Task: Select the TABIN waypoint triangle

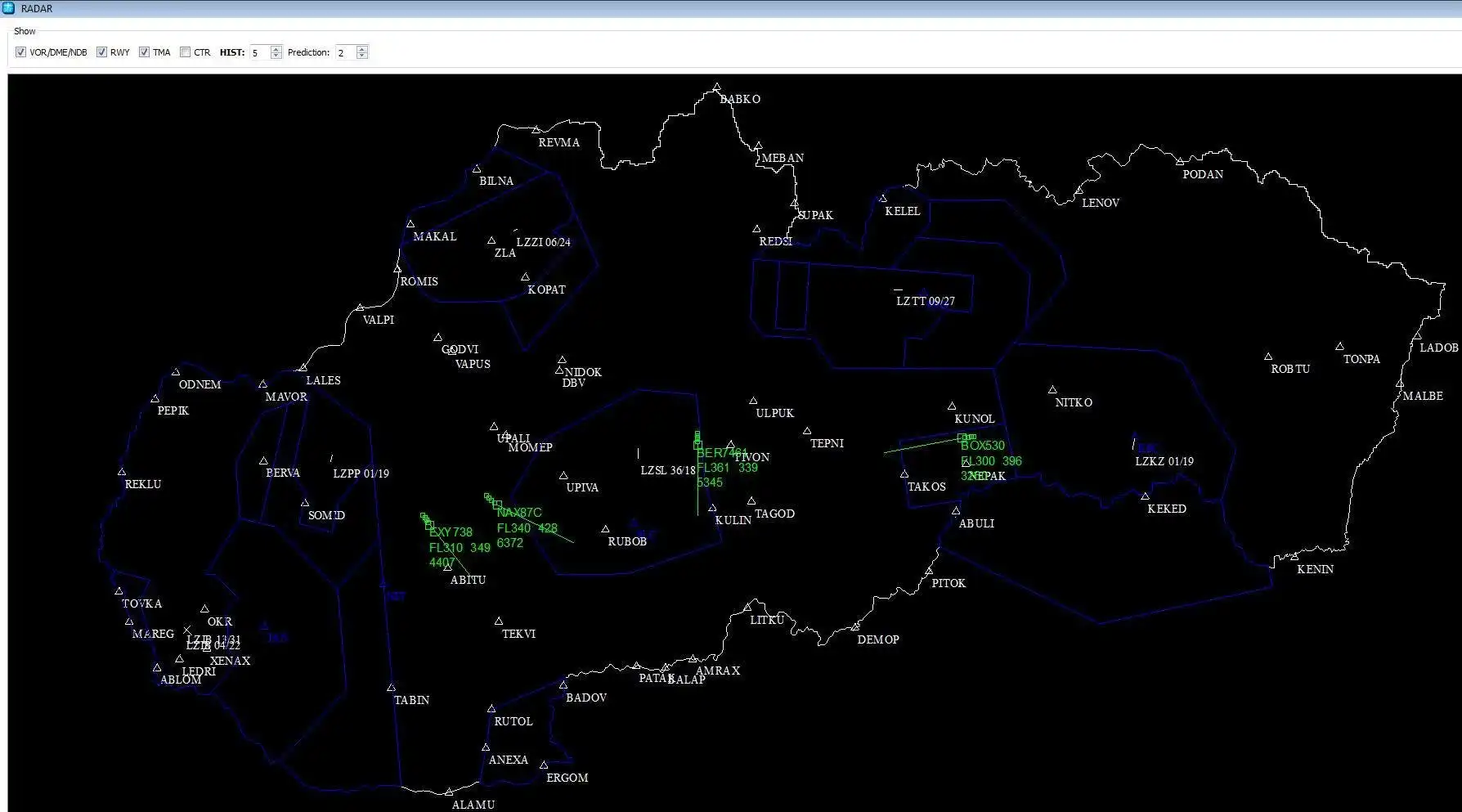Action: (391, 688)
